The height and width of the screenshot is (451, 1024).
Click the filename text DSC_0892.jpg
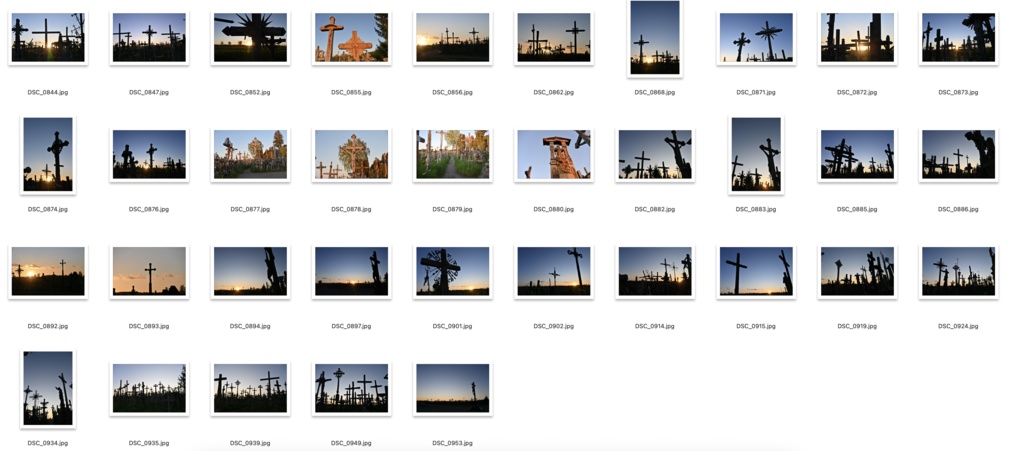[x=48, y=326]
